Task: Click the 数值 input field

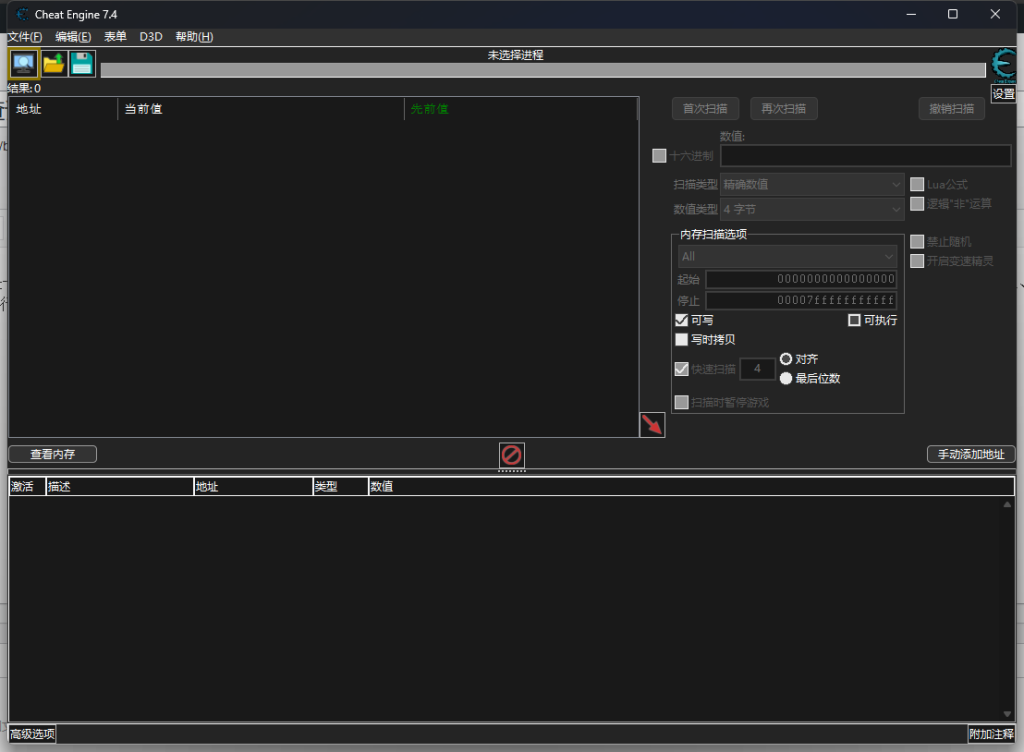Action: 865,156
